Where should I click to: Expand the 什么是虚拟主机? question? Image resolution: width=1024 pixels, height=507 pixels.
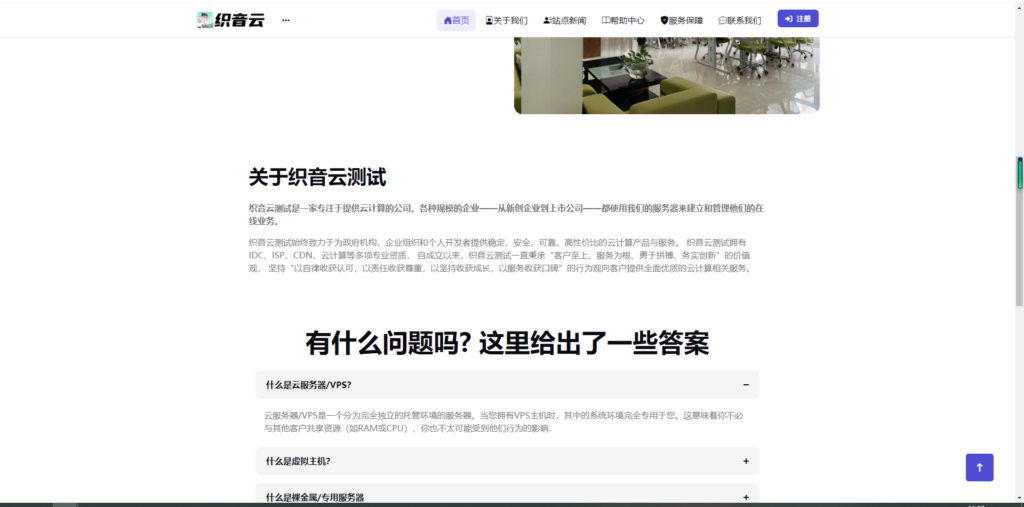746,461
